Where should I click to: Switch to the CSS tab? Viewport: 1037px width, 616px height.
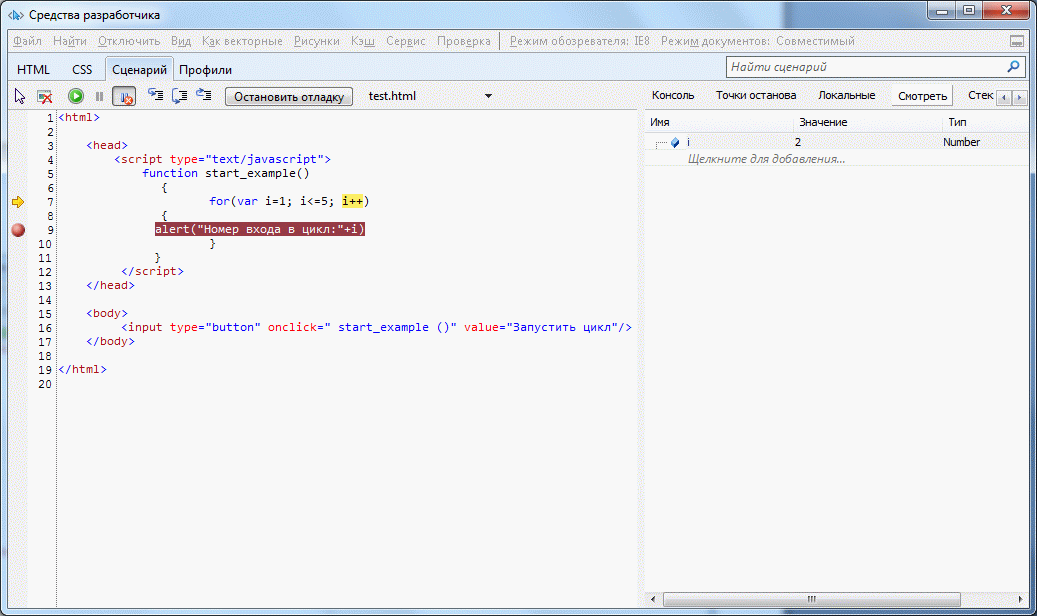(82, 69)
